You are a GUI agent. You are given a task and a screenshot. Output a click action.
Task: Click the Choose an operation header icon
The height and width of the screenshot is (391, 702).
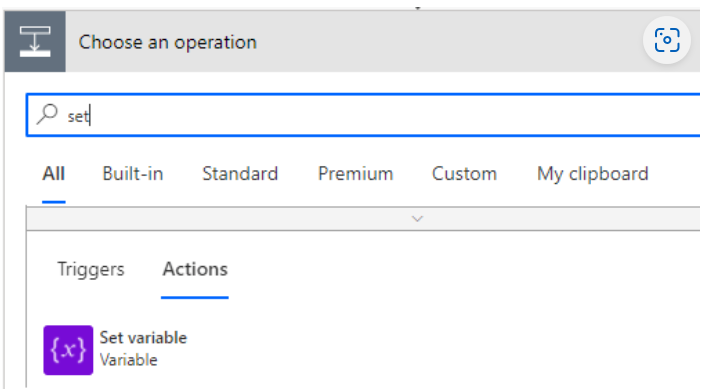pos(35,42)
